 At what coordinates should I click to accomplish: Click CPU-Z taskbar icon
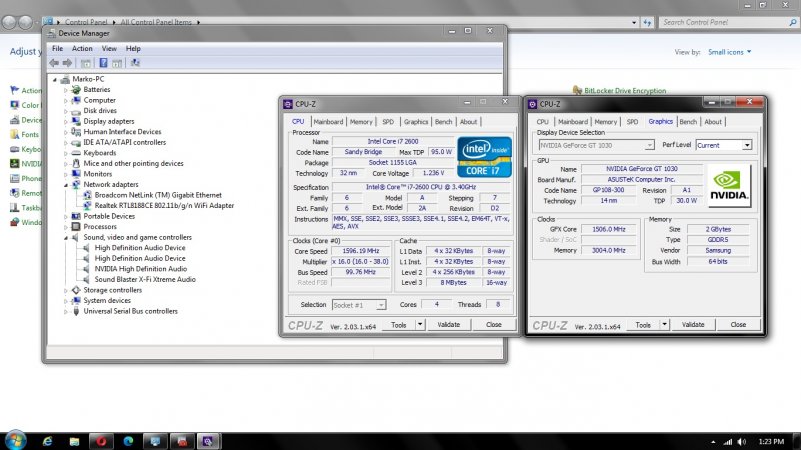(x=208, y=441)
